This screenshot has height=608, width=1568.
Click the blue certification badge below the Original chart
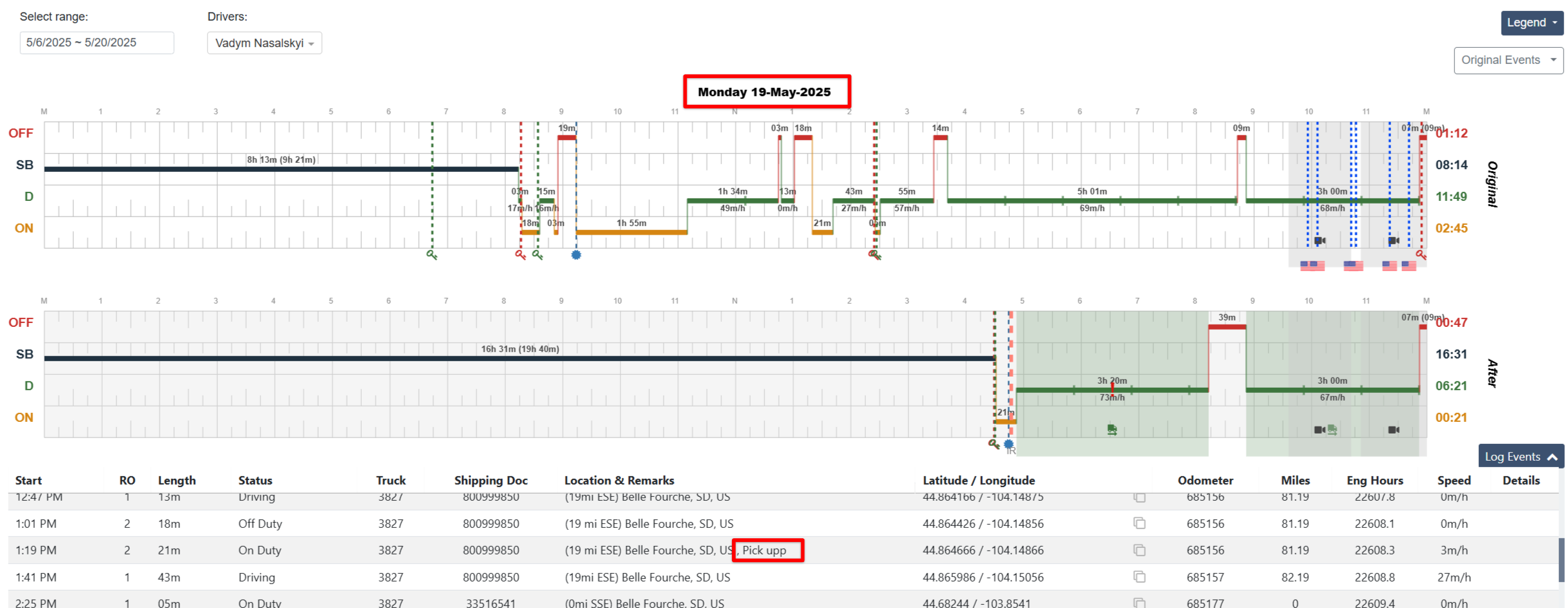(x=576, y=255)
